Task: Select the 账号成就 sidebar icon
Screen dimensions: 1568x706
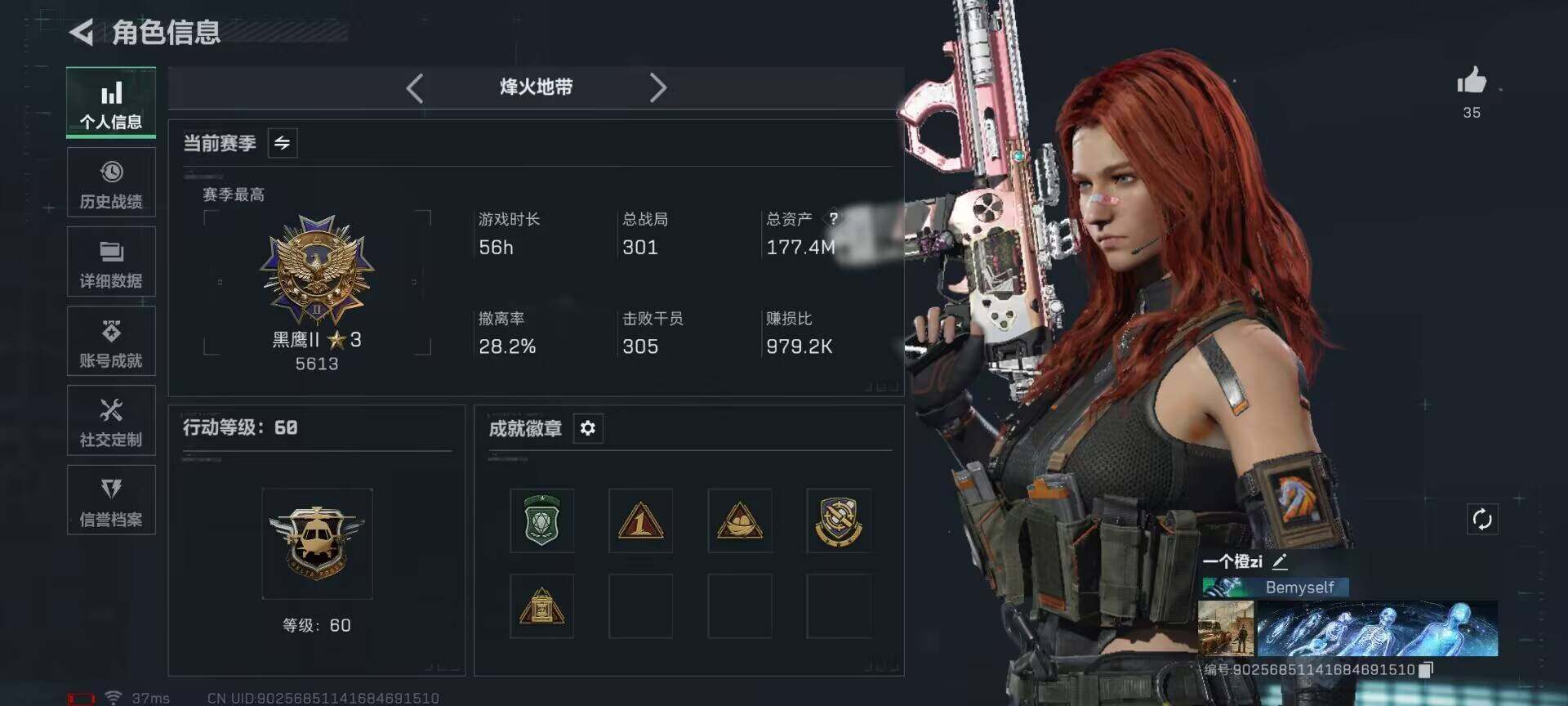Action: point(111,342)
